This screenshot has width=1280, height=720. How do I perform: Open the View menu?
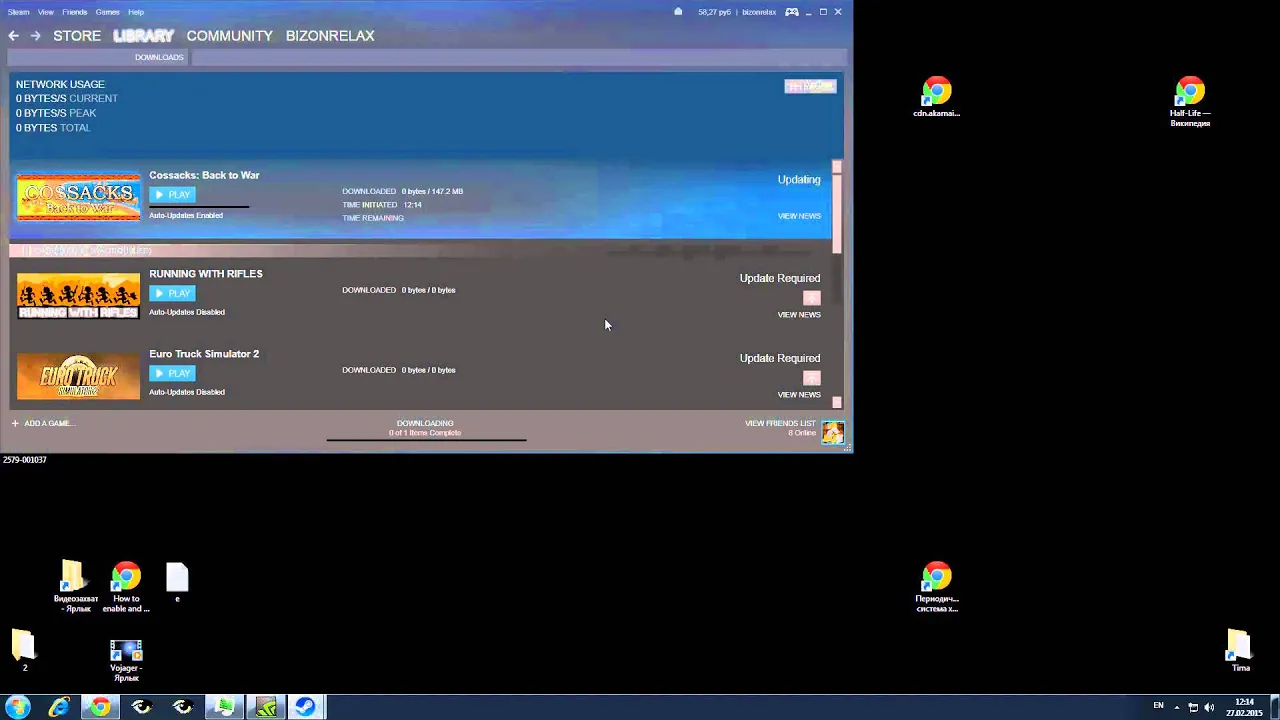coord(46,12)
